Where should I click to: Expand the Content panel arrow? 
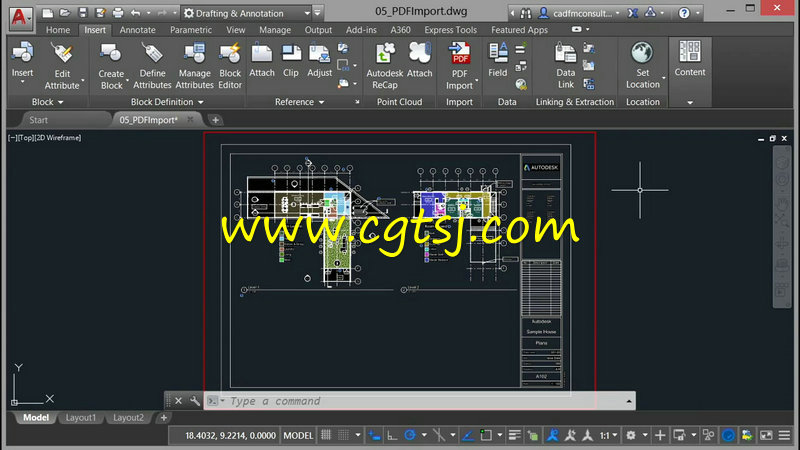click(690, 103)
